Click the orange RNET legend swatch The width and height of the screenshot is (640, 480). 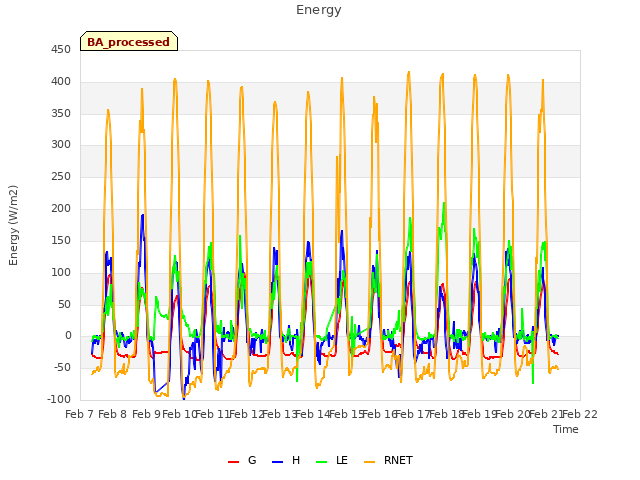(x=369, y=462)
